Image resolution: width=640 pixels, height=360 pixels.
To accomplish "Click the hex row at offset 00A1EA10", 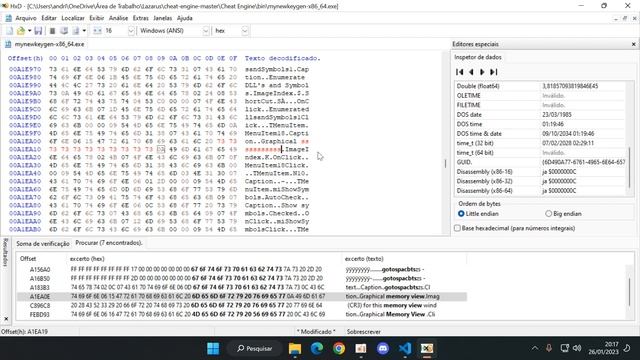I will click(x=159, y=149).
